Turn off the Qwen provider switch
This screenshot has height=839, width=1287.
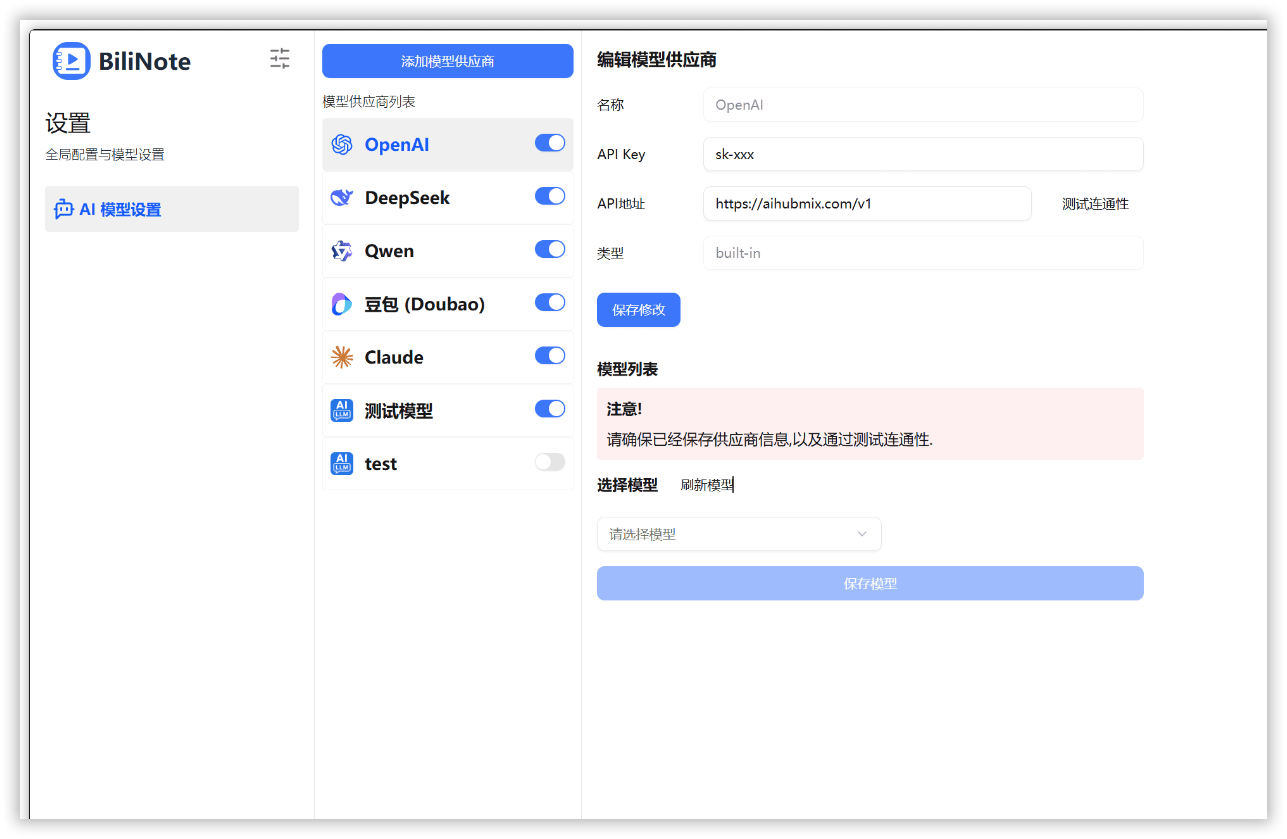pyautogui.click(x=550, y=249)
